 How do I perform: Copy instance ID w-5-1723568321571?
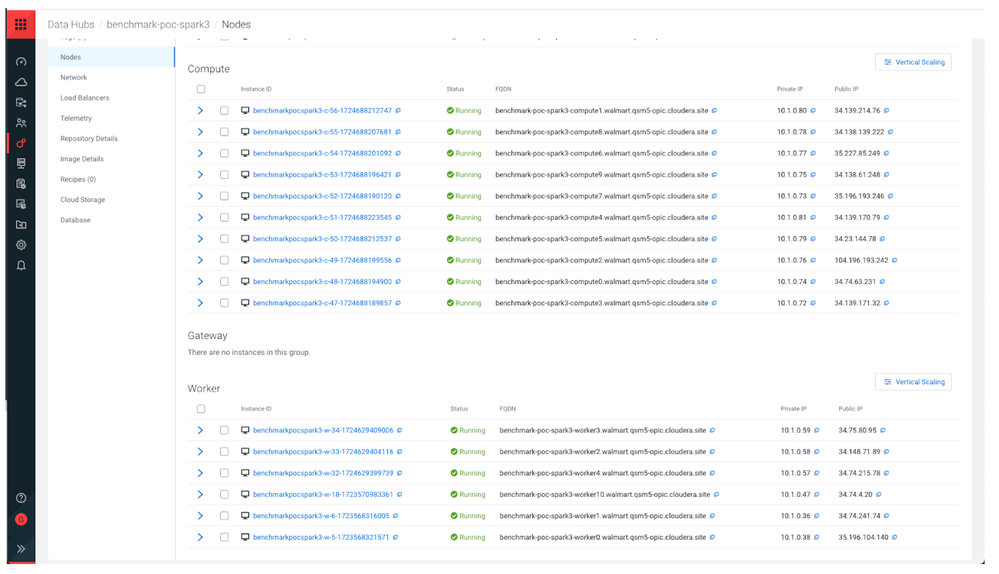(395, 538)
